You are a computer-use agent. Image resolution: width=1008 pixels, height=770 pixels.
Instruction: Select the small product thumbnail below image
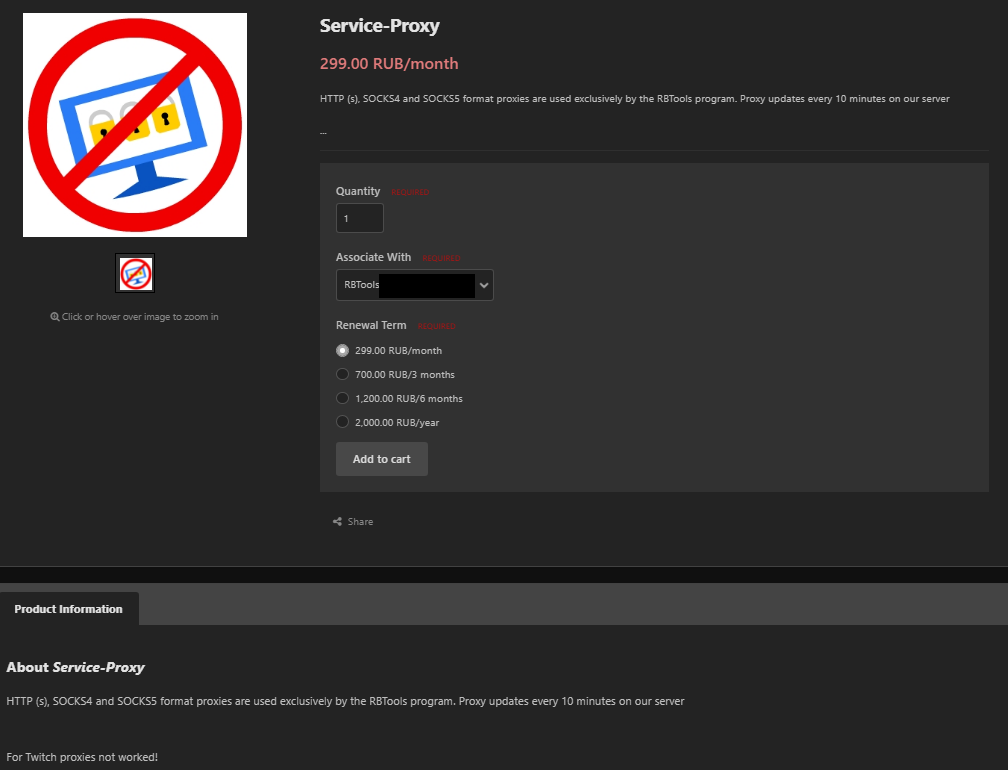[x=135, y=273]
